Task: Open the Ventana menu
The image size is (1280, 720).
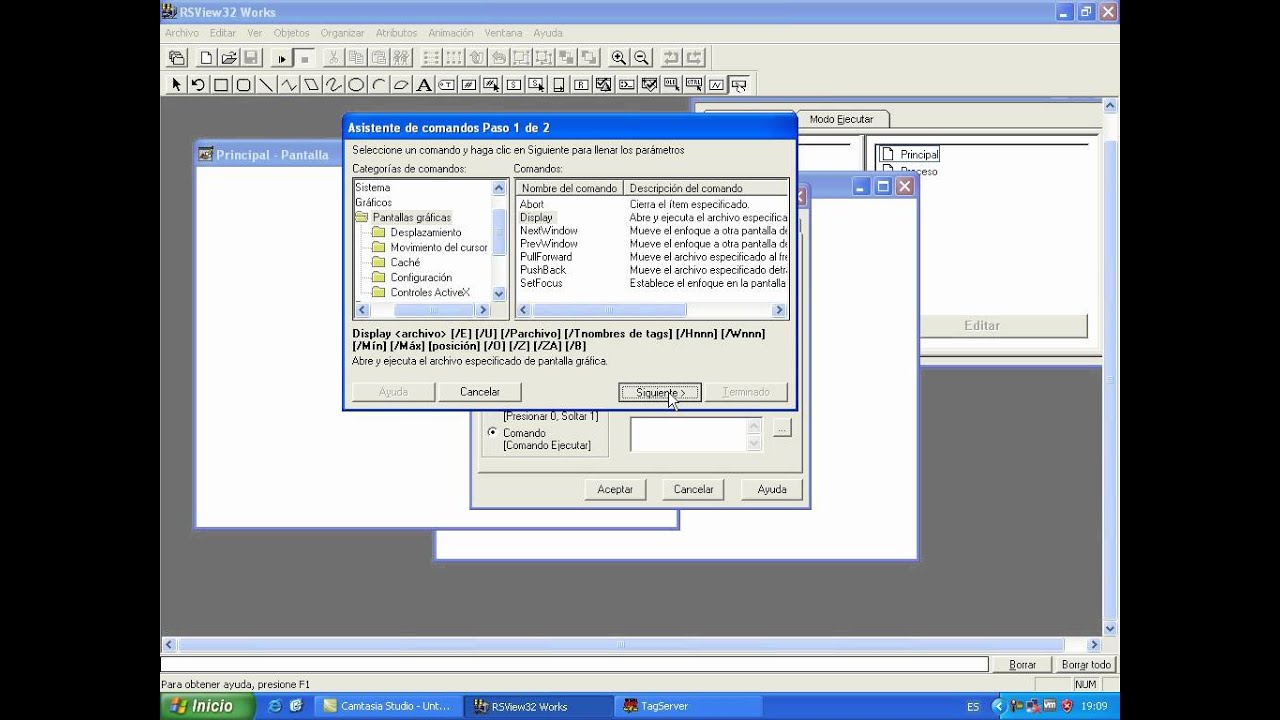Action: click(503, 33)
